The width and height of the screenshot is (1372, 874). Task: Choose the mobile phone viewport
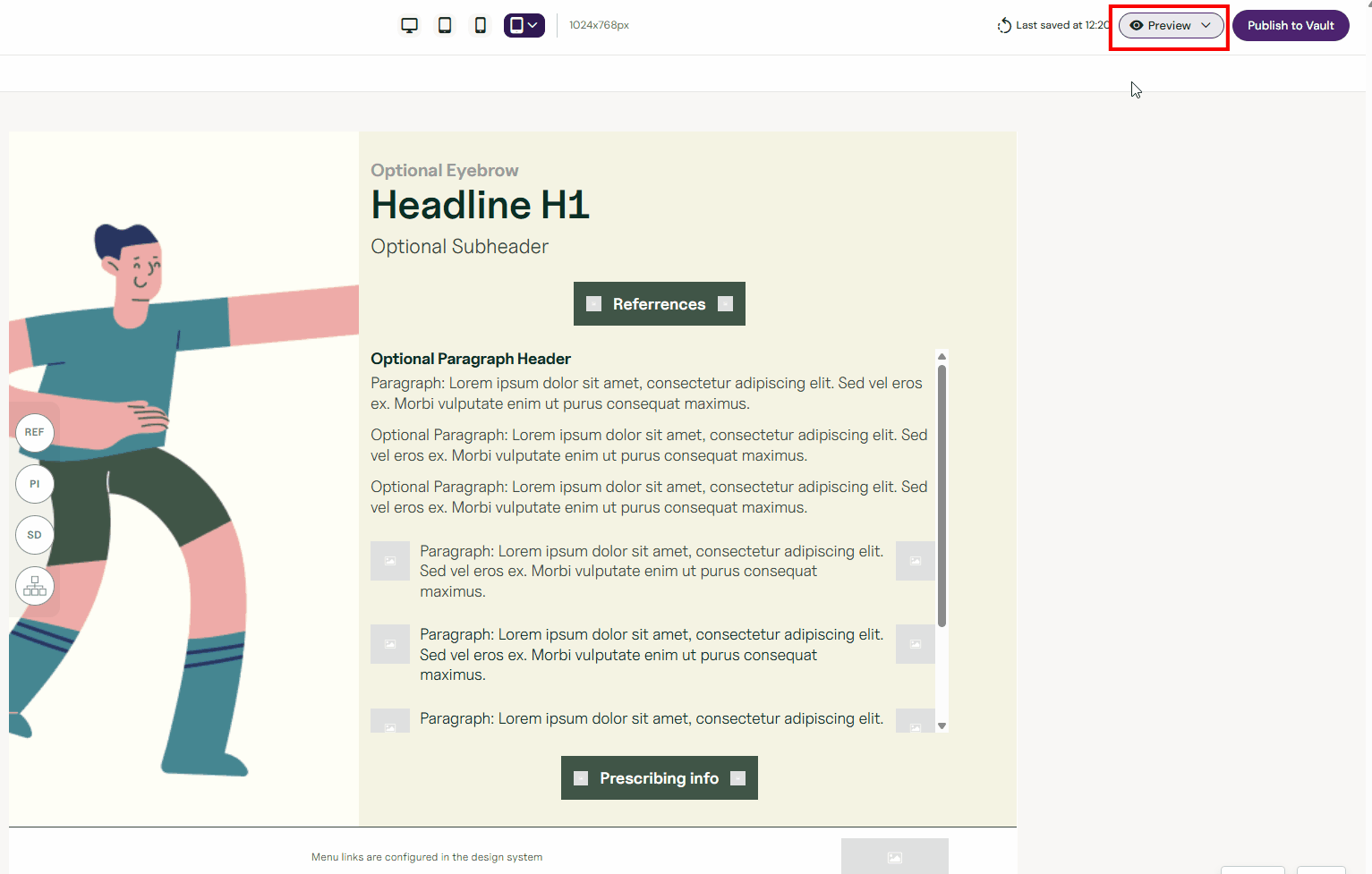[x=481, y=25]
